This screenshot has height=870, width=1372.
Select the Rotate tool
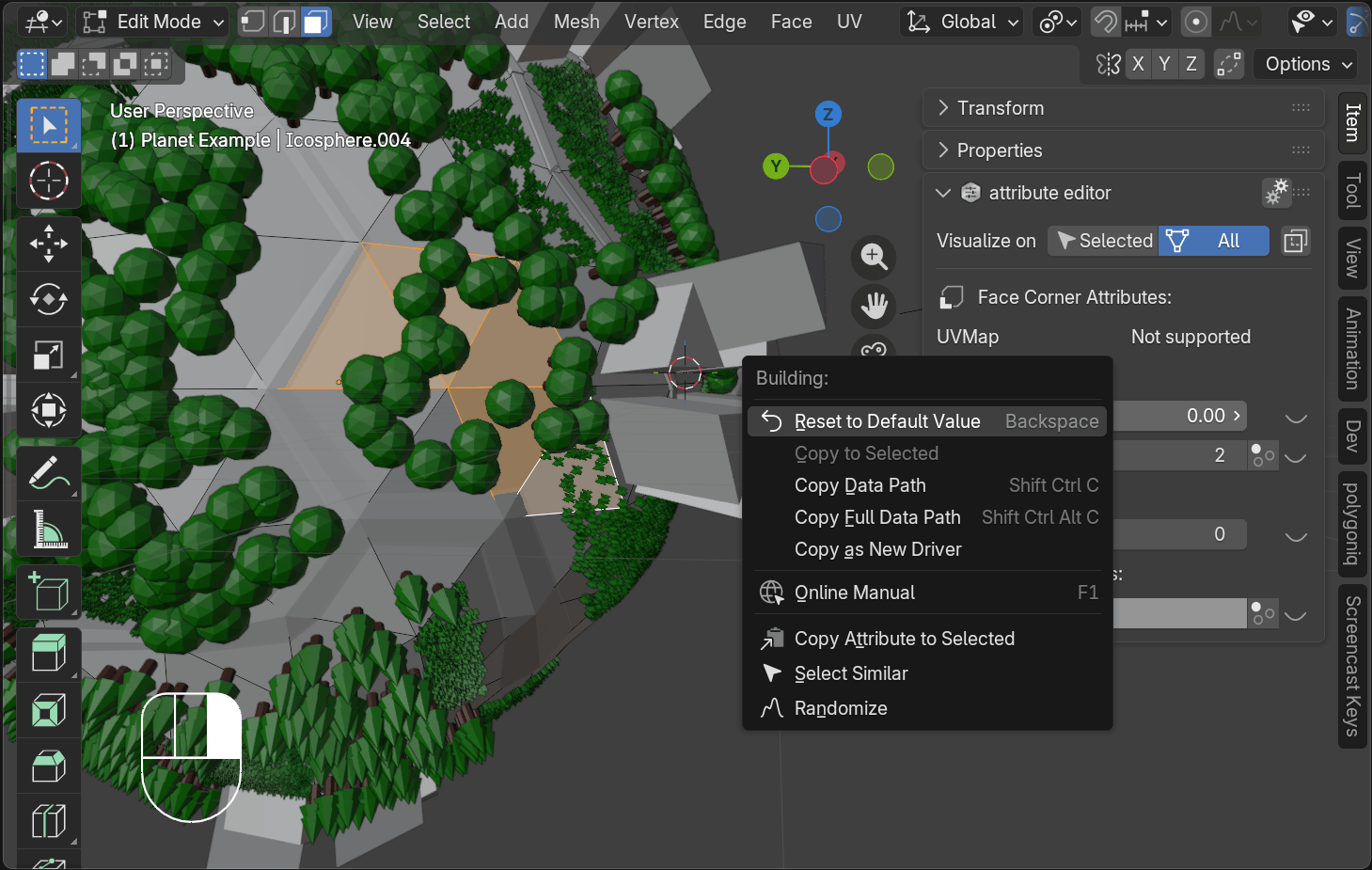pyautogui.click(x=49, y=300)
